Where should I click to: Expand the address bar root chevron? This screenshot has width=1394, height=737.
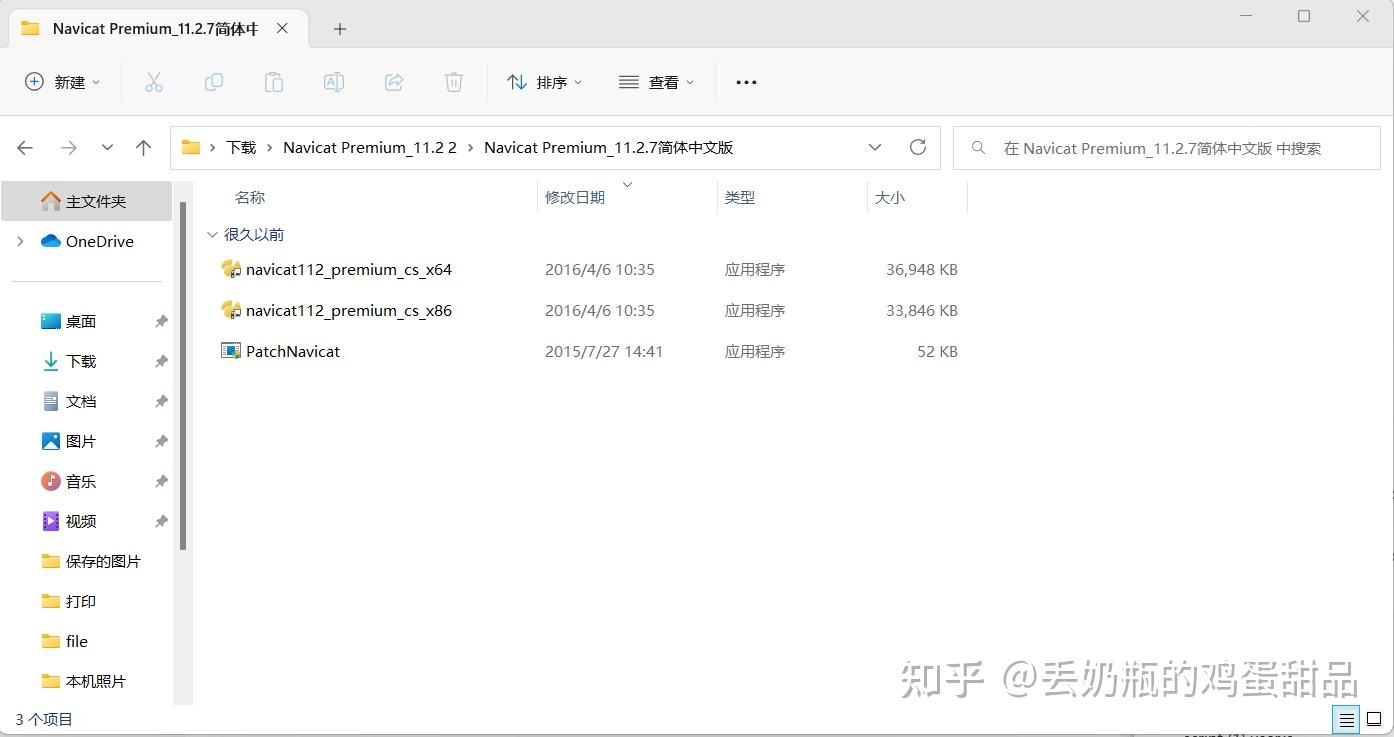click(213, 147)
